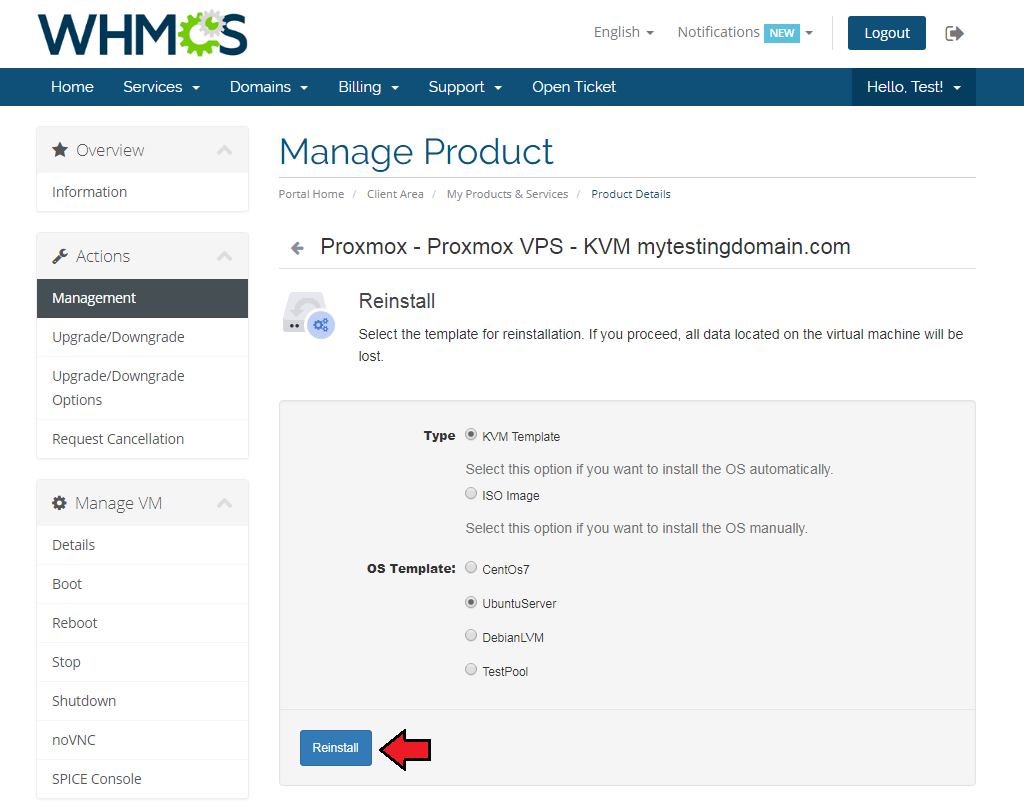This screenshot has width=1024, height=811.
Task: Open Details in Manage VM panel
Action: coord(142,545)
